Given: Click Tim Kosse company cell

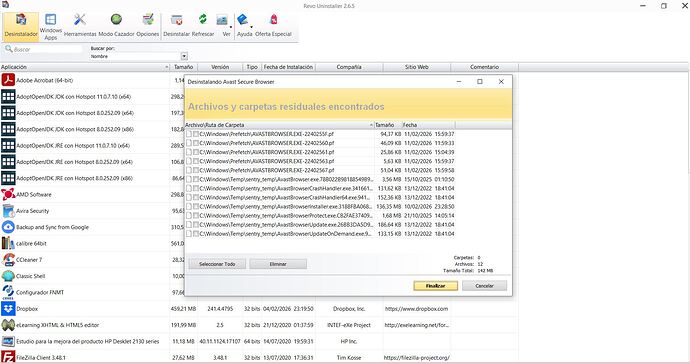Looking at the screenshot, I should (349, 358).
